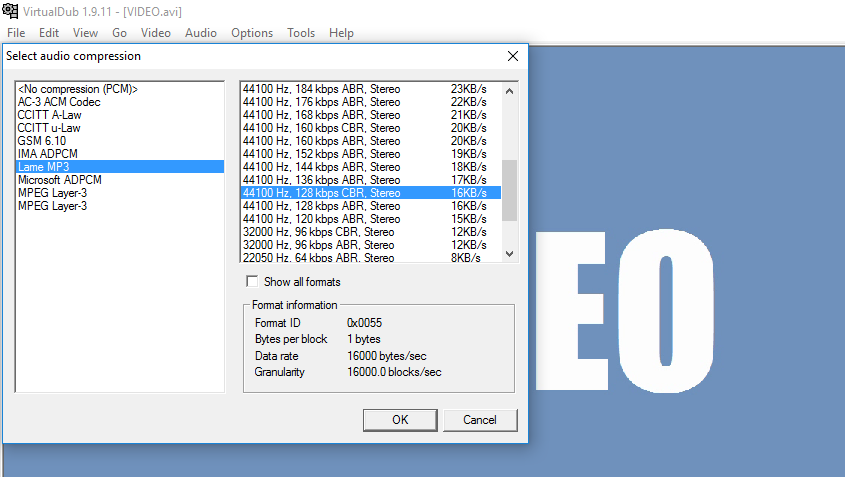Select <No compression (PCM)> codec

[120, 89]
